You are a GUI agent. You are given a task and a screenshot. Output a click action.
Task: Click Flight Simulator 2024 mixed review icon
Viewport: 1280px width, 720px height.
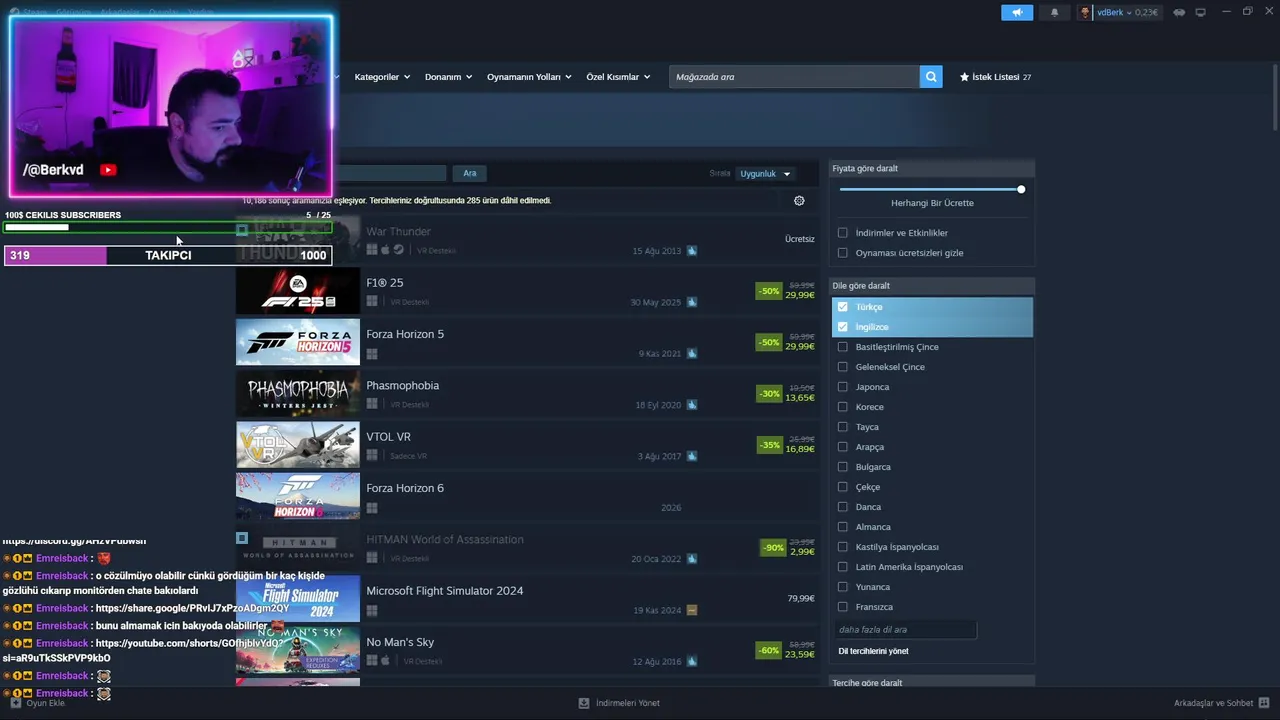point(691,610)
